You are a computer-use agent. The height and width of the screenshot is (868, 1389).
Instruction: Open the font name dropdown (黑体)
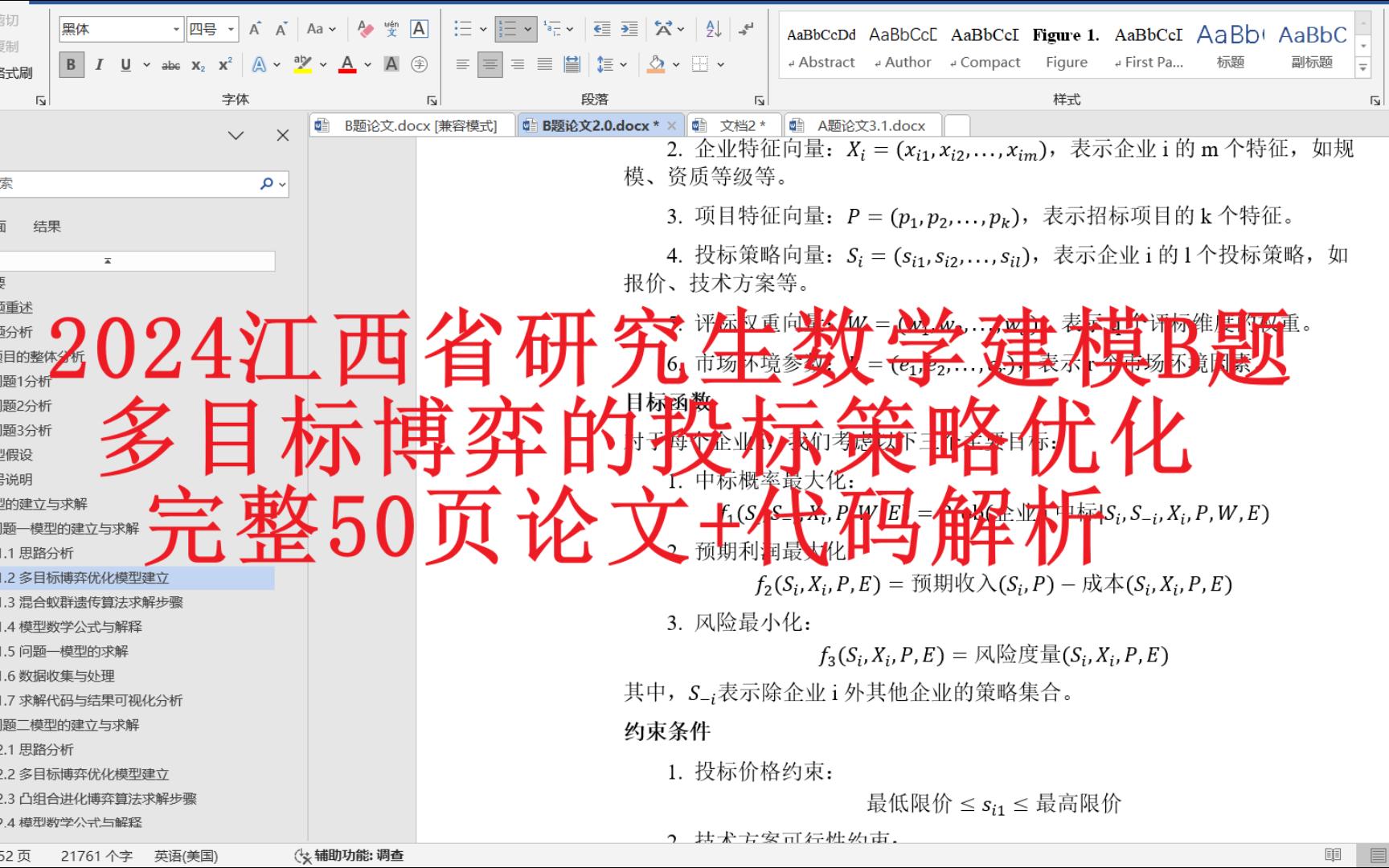(x=176, y=30)
